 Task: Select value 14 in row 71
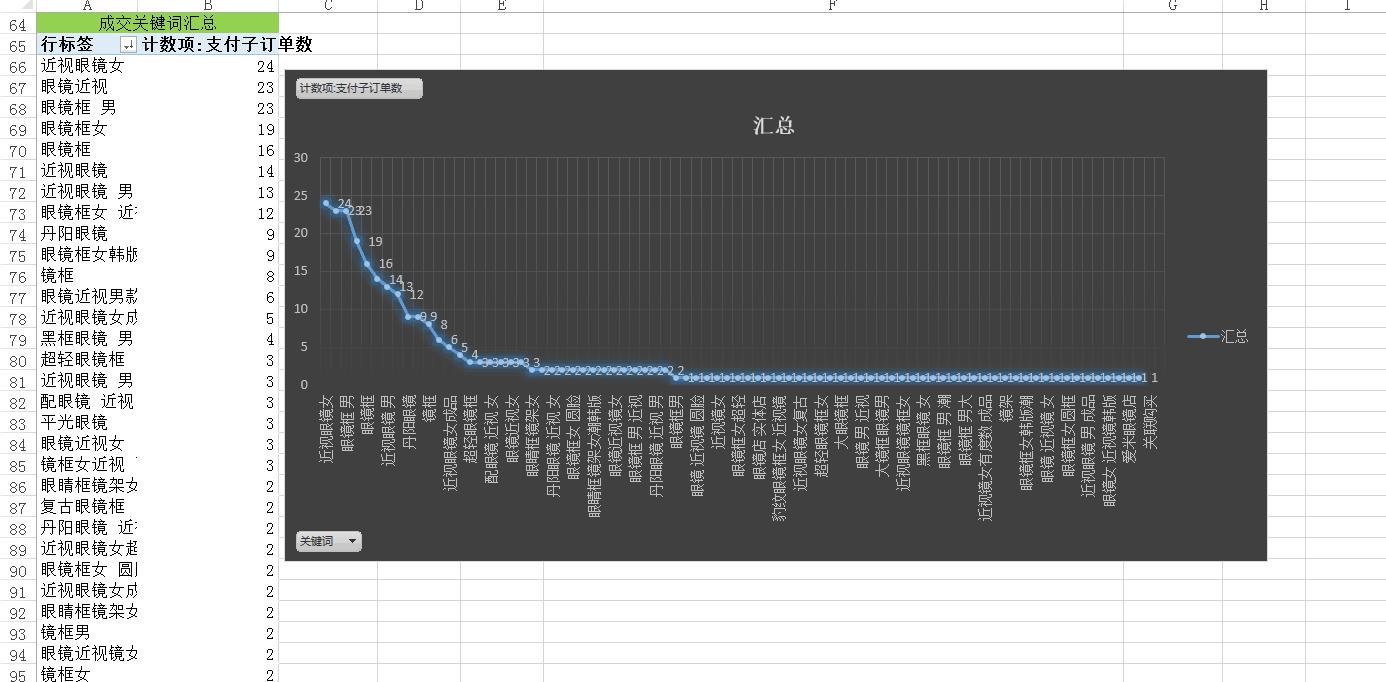[208, 171]
